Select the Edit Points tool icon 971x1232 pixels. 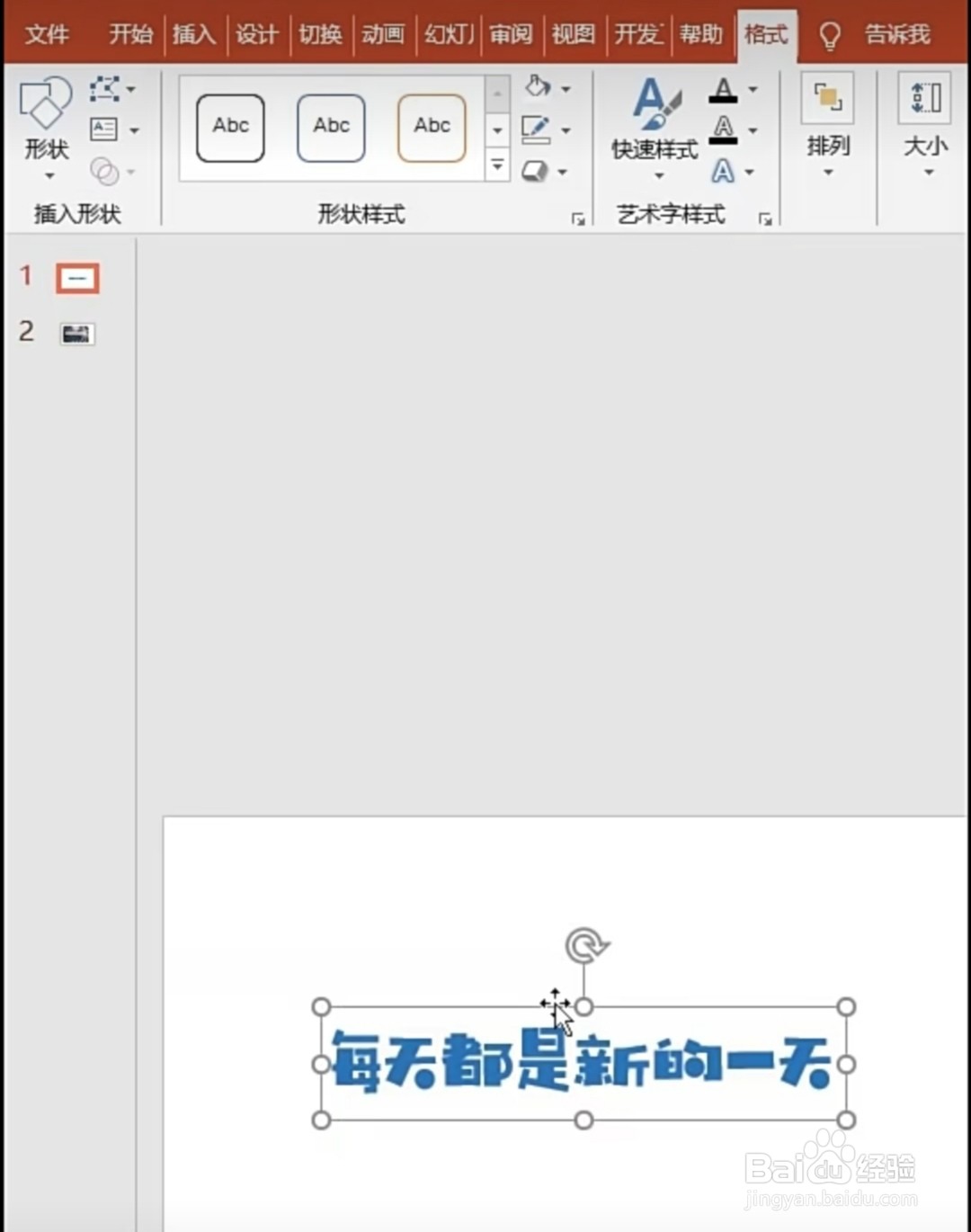104,88
